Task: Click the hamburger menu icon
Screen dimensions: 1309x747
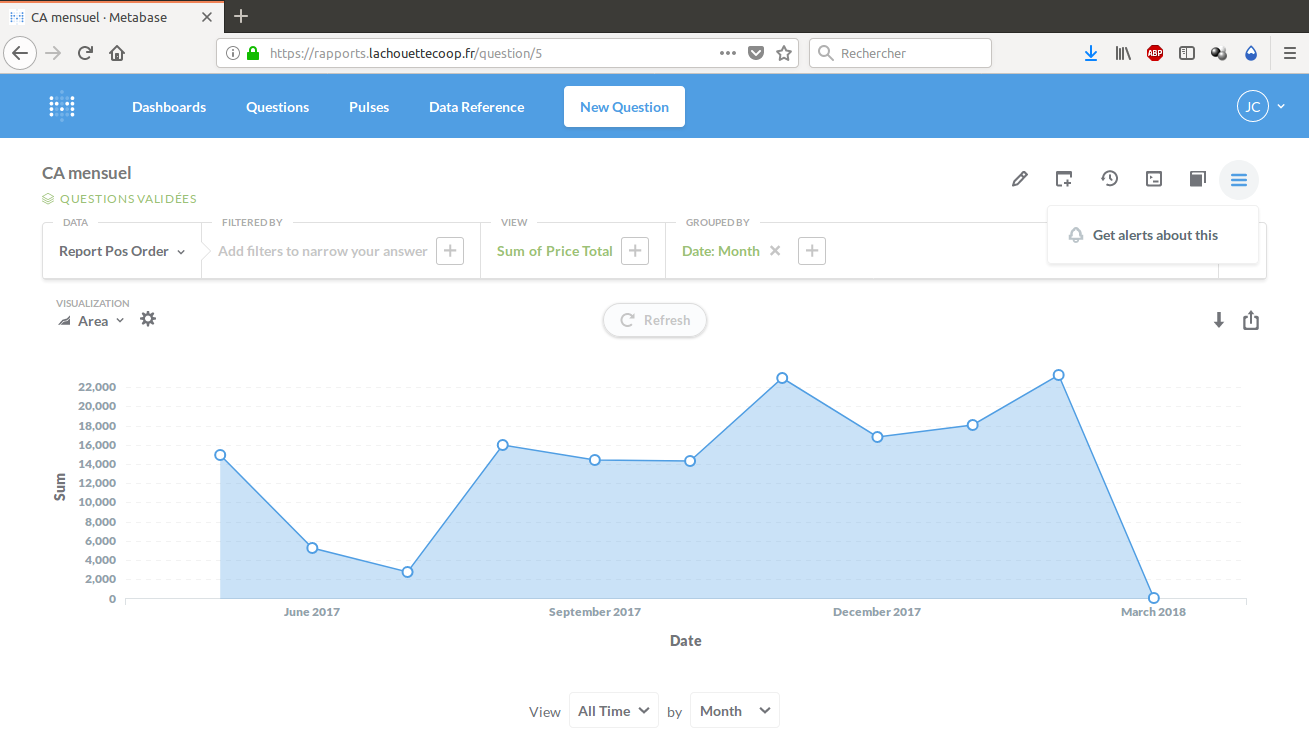Action: [x=1239, y=180]
